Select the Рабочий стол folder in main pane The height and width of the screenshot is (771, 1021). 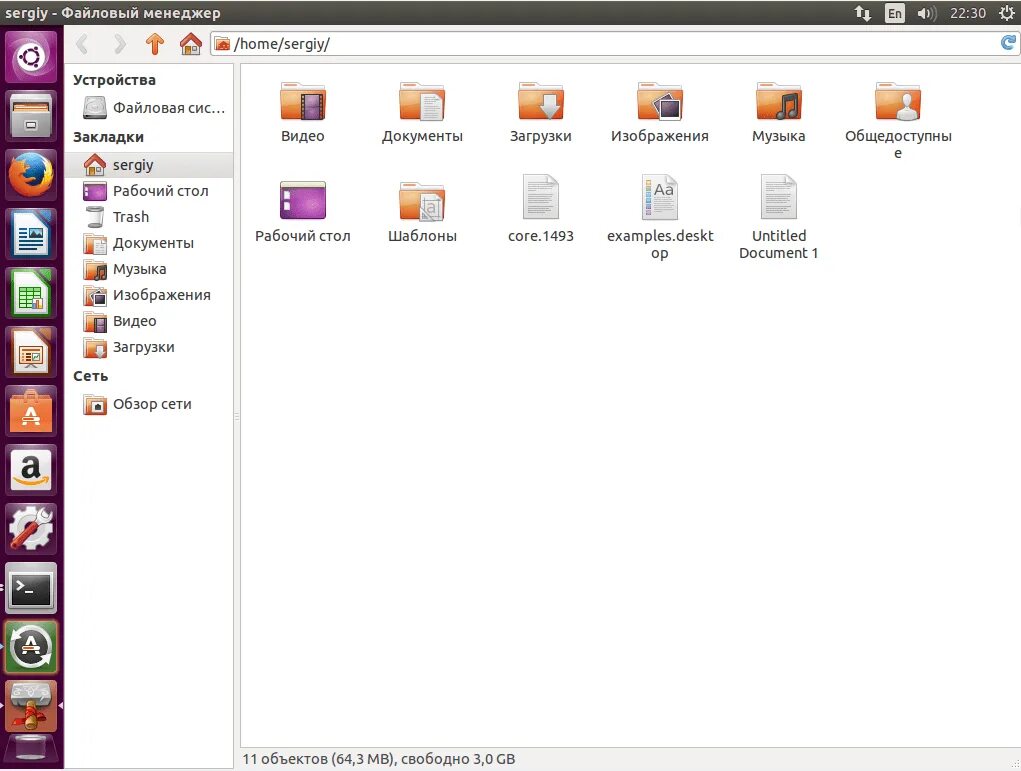(303, 212)
